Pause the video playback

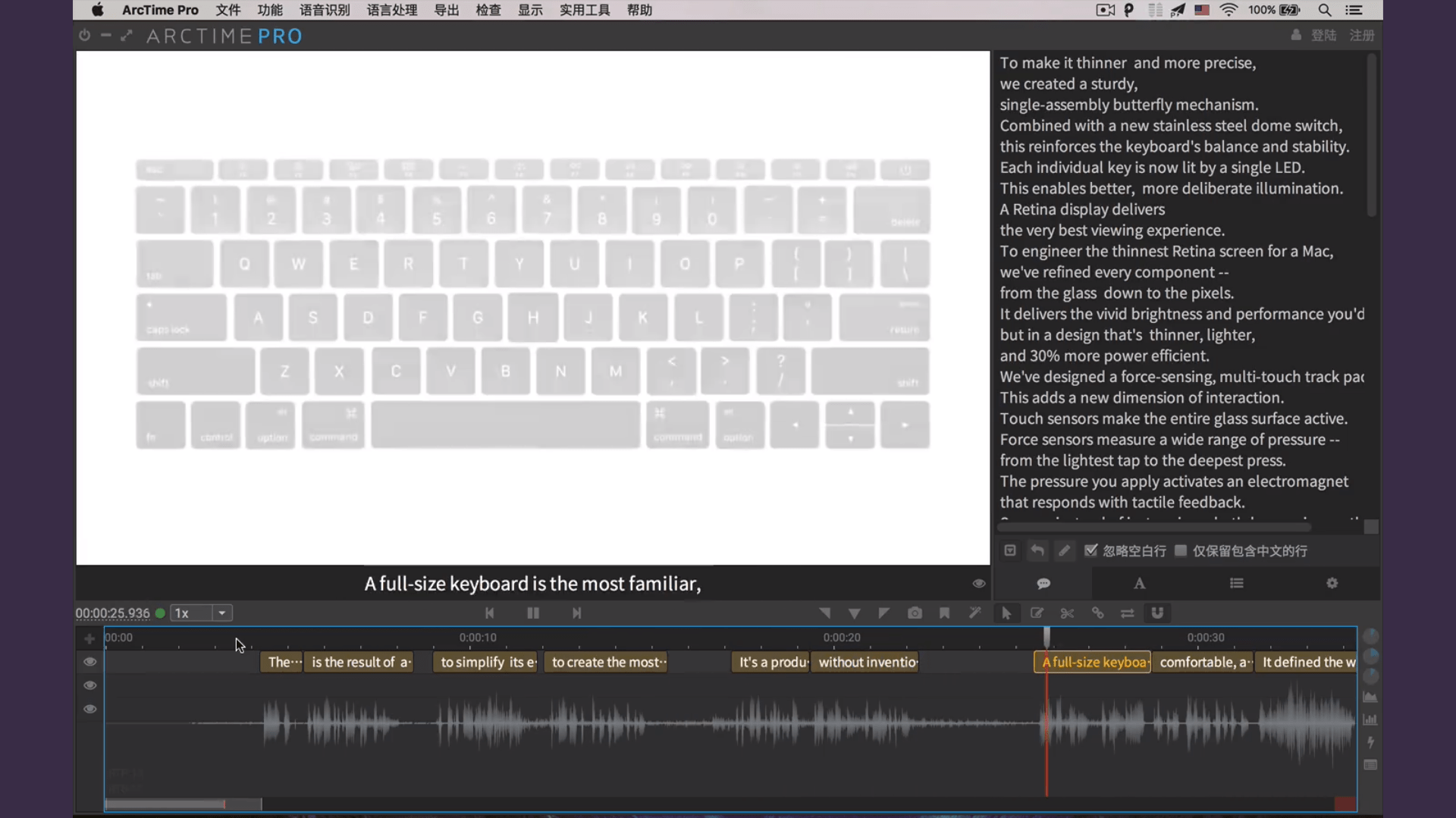coord(533,613)
